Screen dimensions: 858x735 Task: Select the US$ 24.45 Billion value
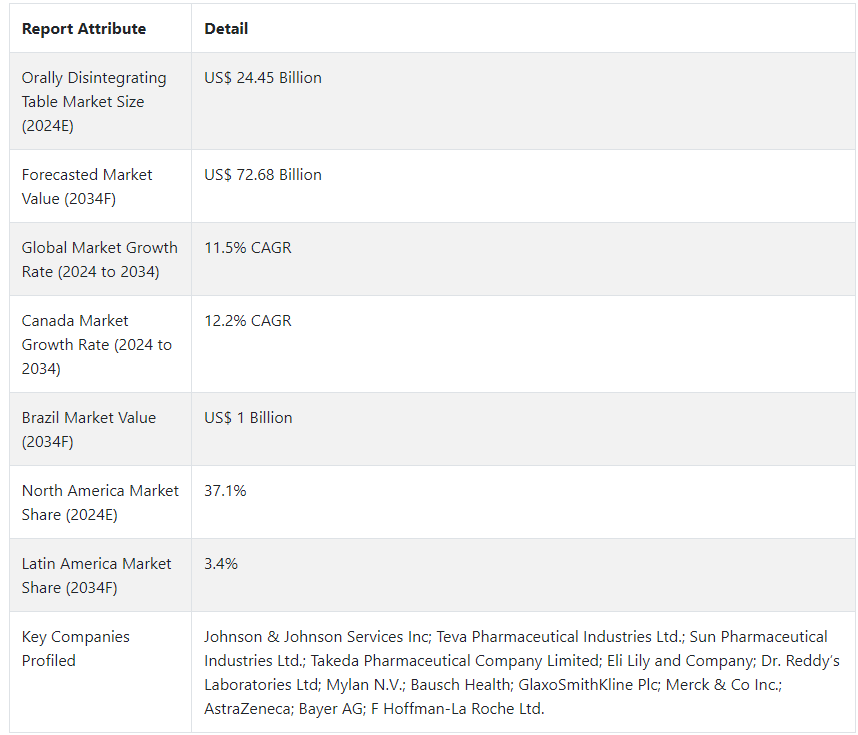coord(263,78)
